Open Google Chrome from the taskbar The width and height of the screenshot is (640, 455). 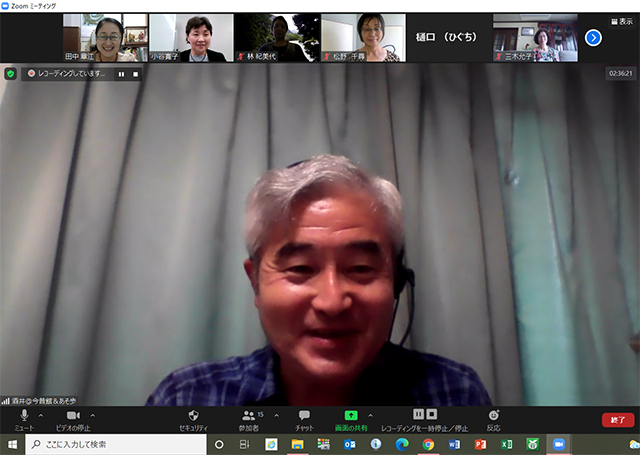[x=428, y=444]
